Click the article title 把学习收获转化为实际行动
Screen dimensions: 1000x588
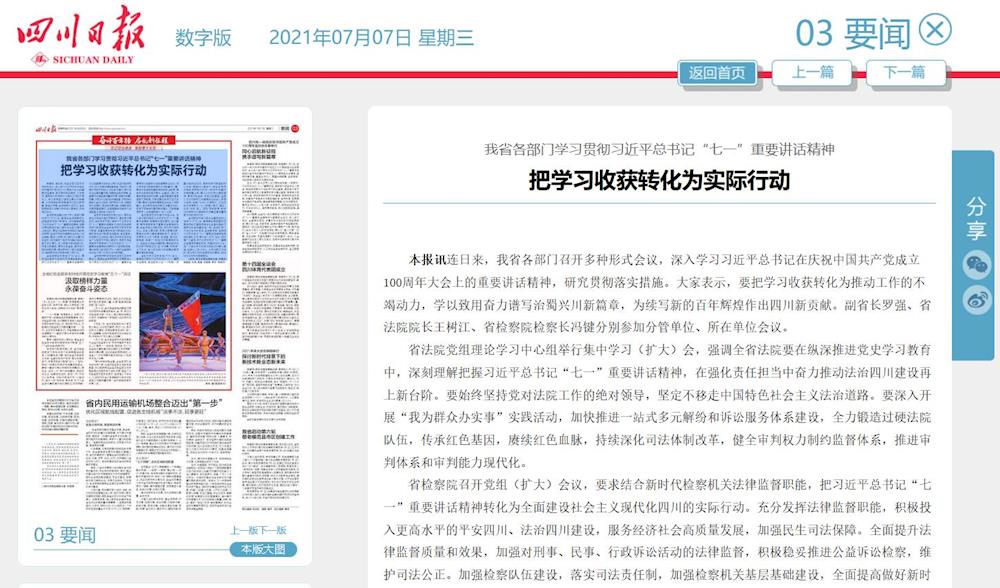point(659,180)
